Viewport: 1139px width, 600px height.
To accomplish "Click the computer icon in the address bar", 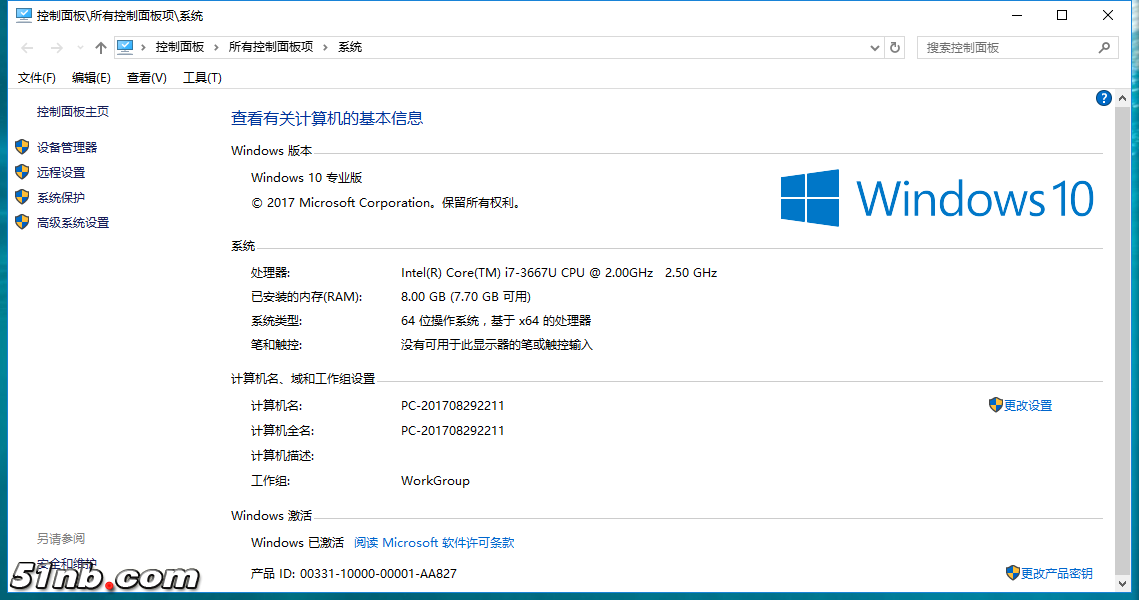I will coord(125,47).
